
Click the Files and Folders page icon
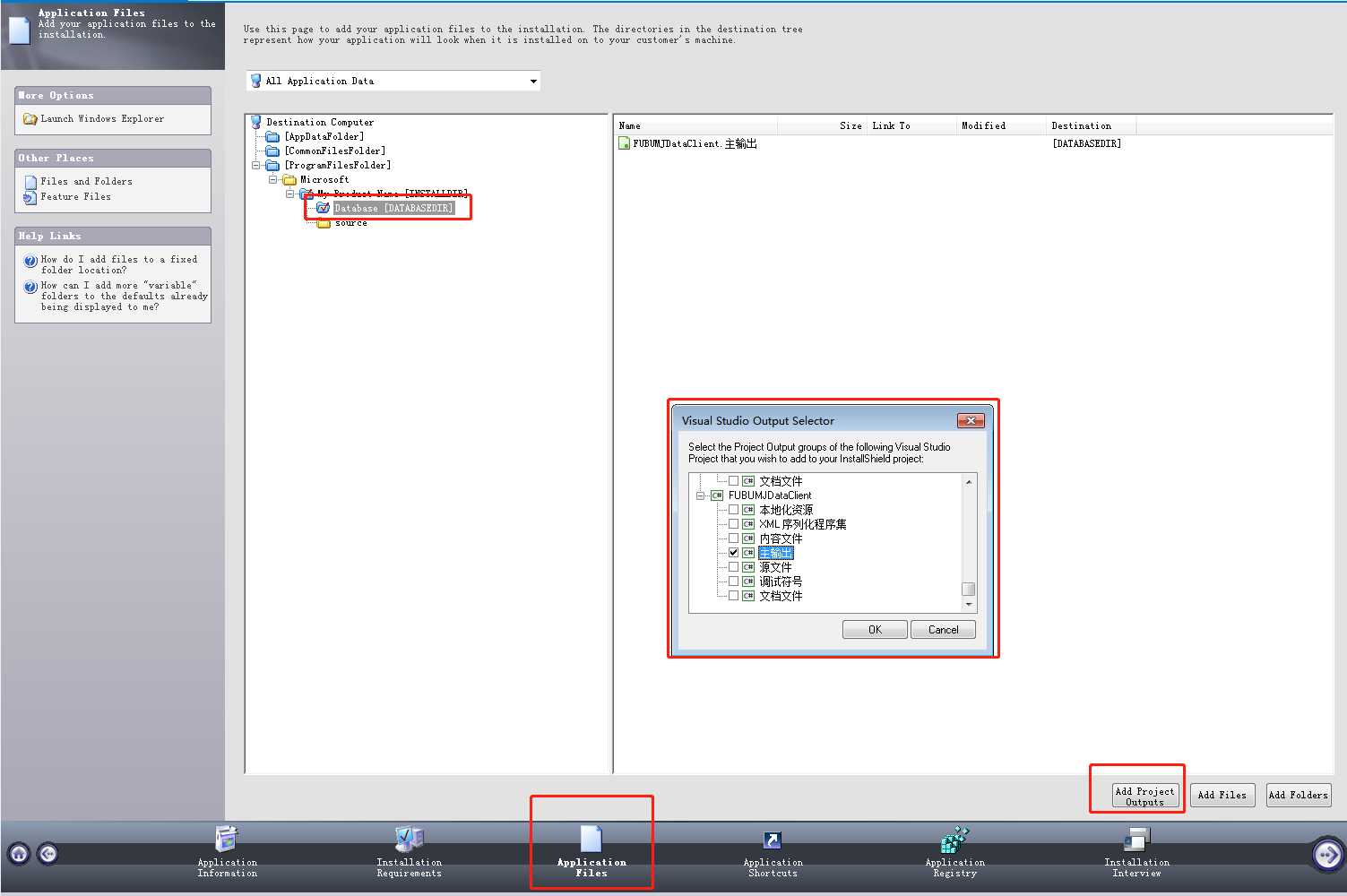point(30,182)
